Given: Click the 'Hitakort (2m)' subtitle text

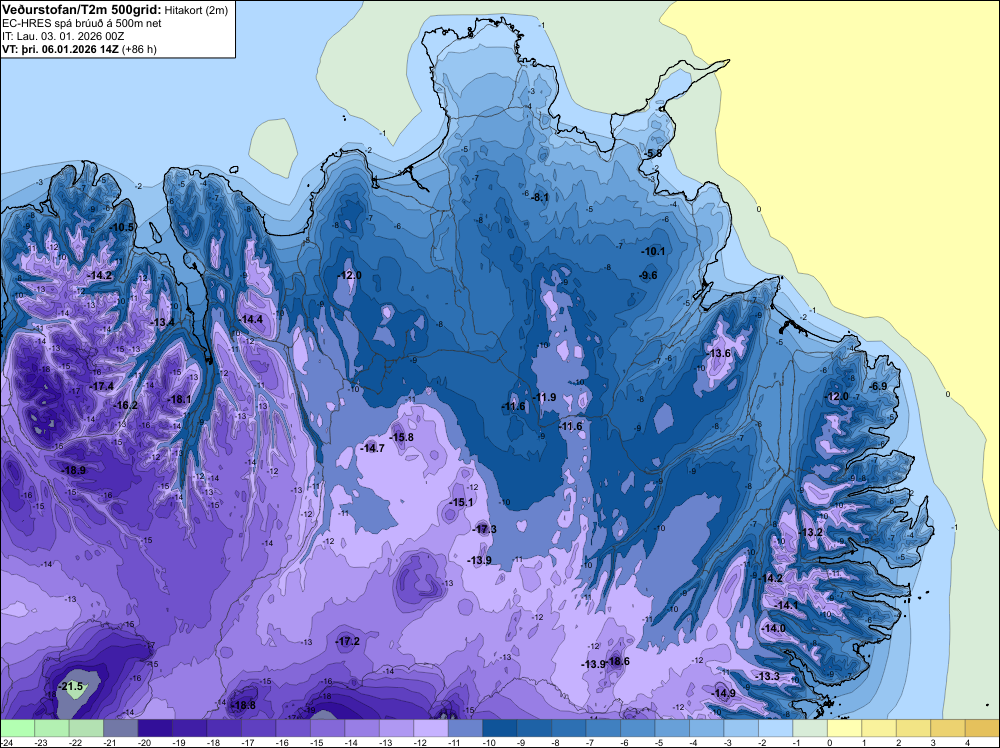Looking at the screenshot, I should click(196, 10).
